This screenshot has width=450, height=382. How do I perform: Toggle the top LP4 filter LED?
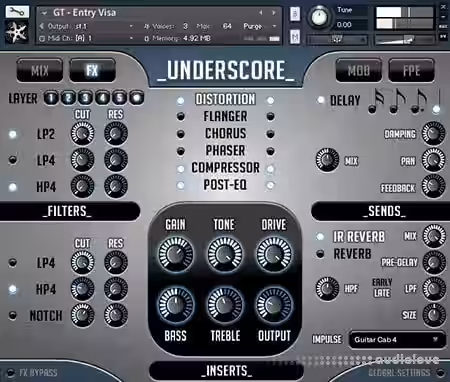(x=13, y=160)
